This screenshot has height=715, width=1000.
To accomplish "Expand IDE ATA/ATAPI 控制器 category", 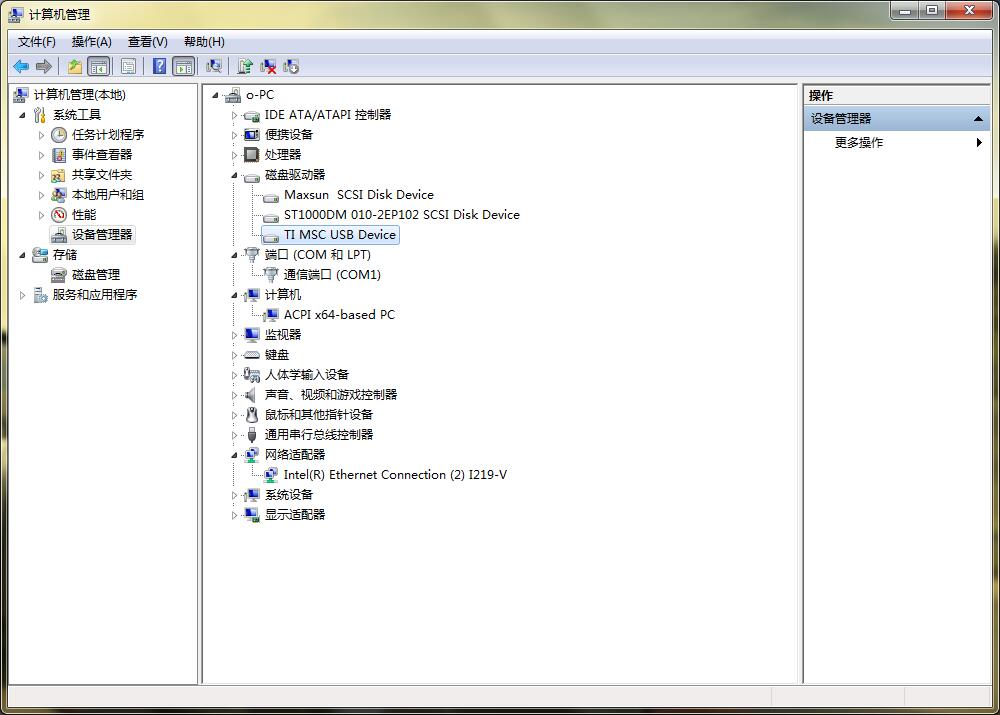I will 234,115.
